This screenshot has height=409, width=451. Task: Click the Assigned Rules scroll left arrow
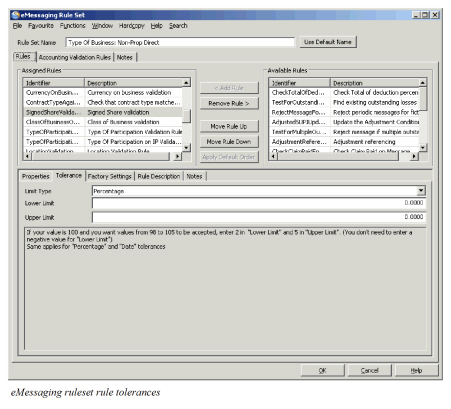coord(27,156)
